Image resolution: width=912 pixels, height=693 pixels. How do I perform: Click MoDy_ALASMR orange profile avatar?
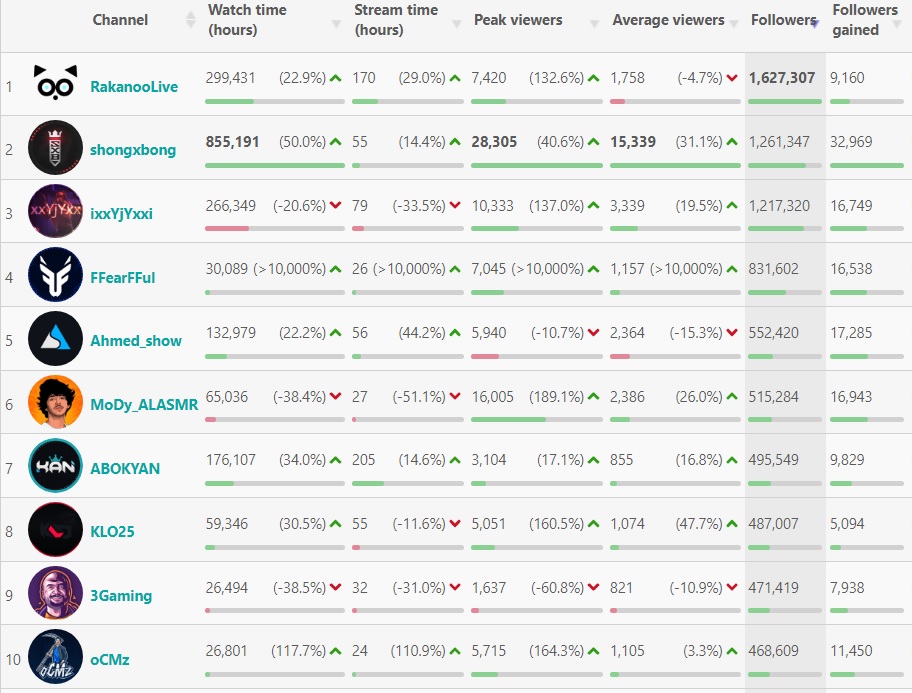point(55,403)
